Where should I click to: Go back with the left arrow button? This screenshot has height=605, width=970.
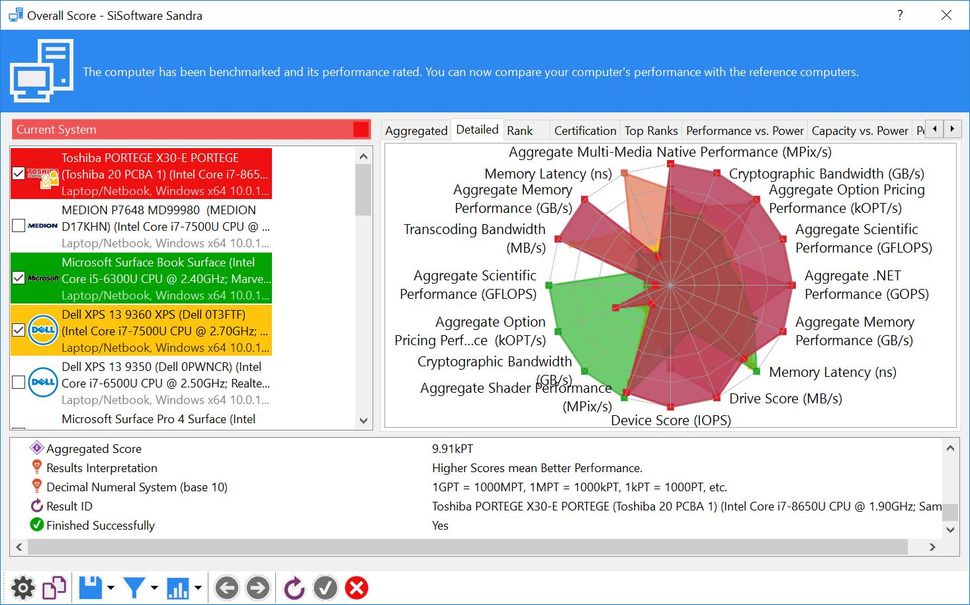pyautogui.click(x=226, y=588)
